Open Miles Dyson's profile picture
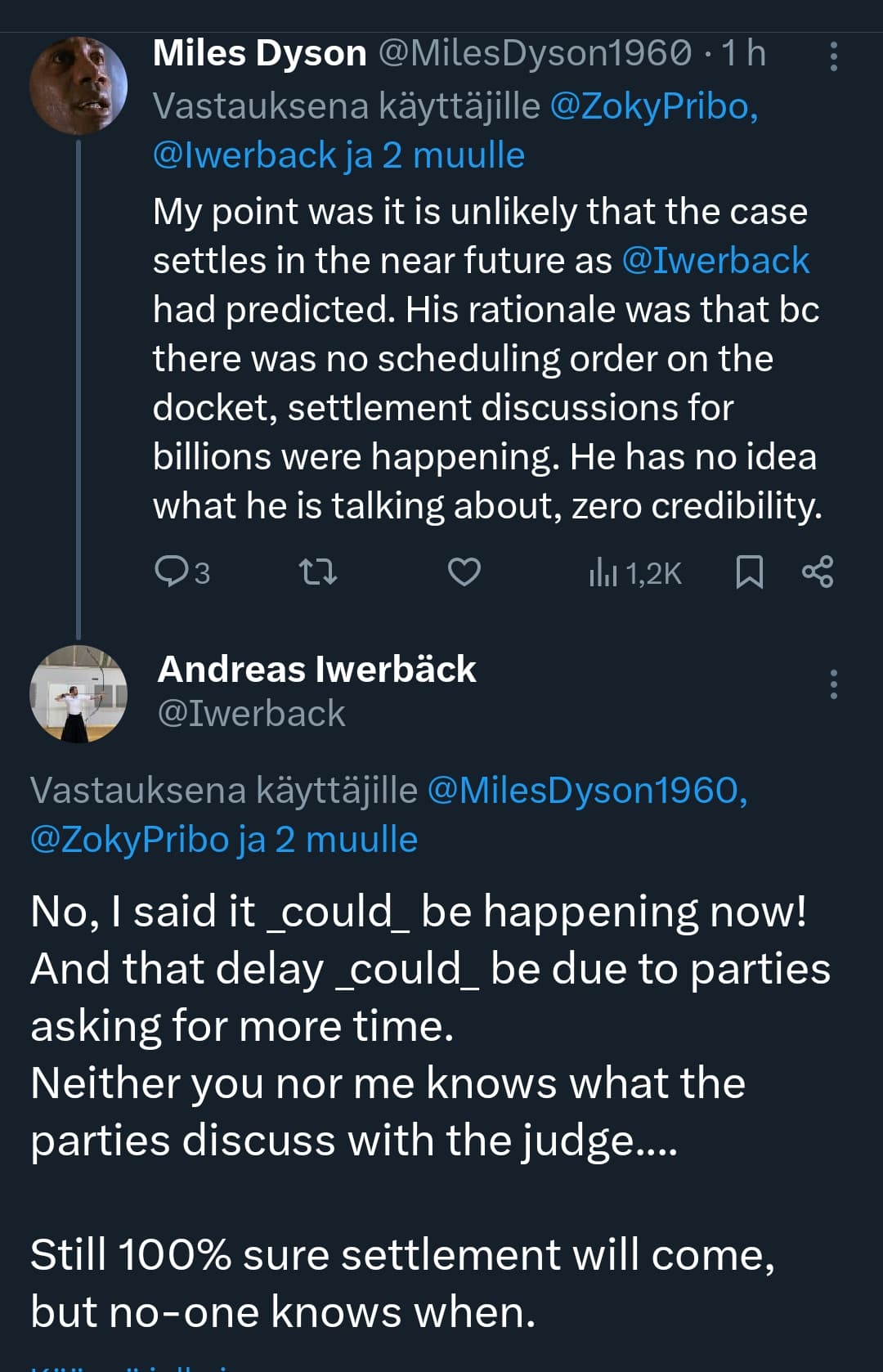 [78, 85]
